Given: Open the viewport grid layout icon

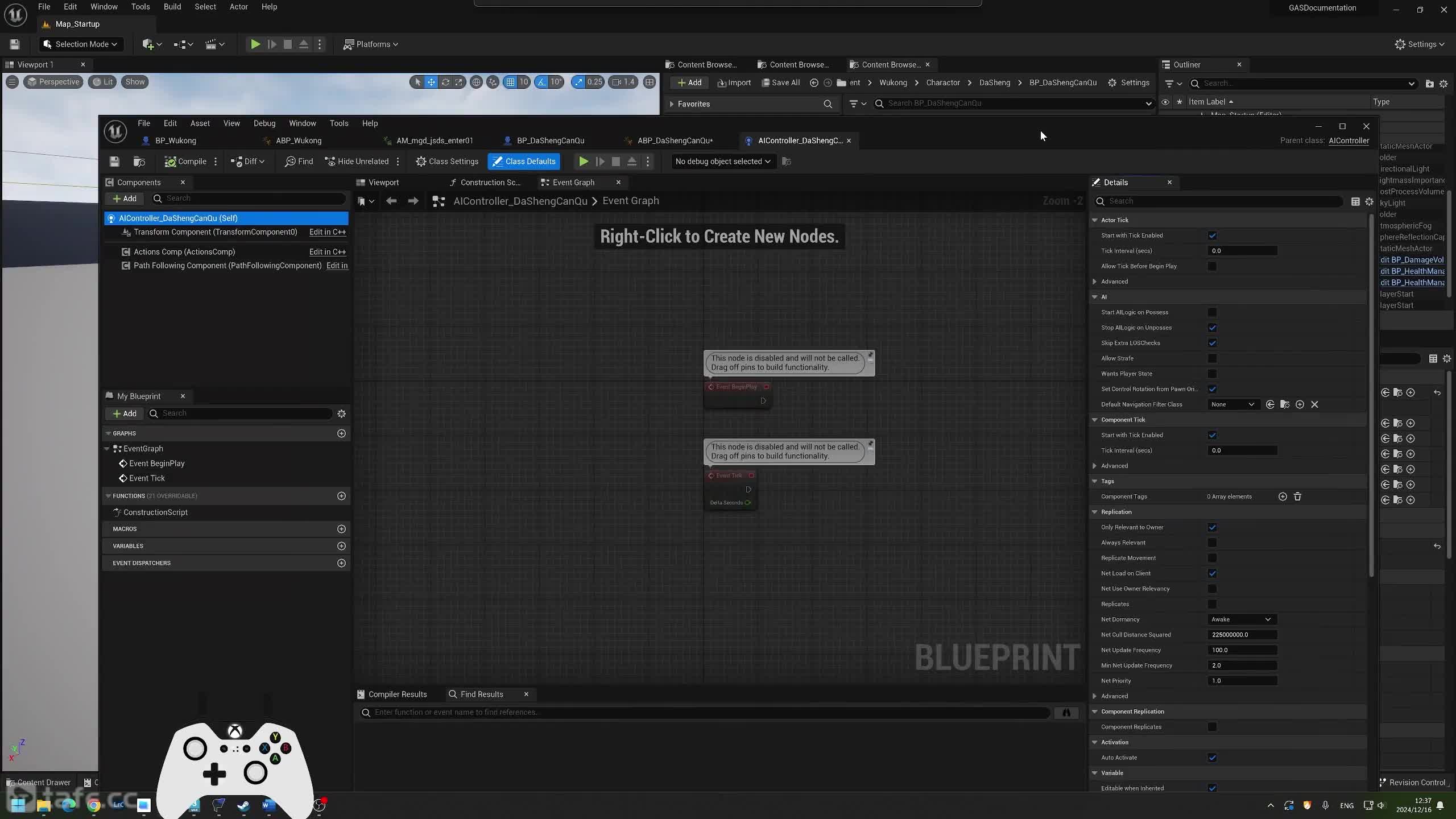Looking at the screenshot, I should click(650, 82).
